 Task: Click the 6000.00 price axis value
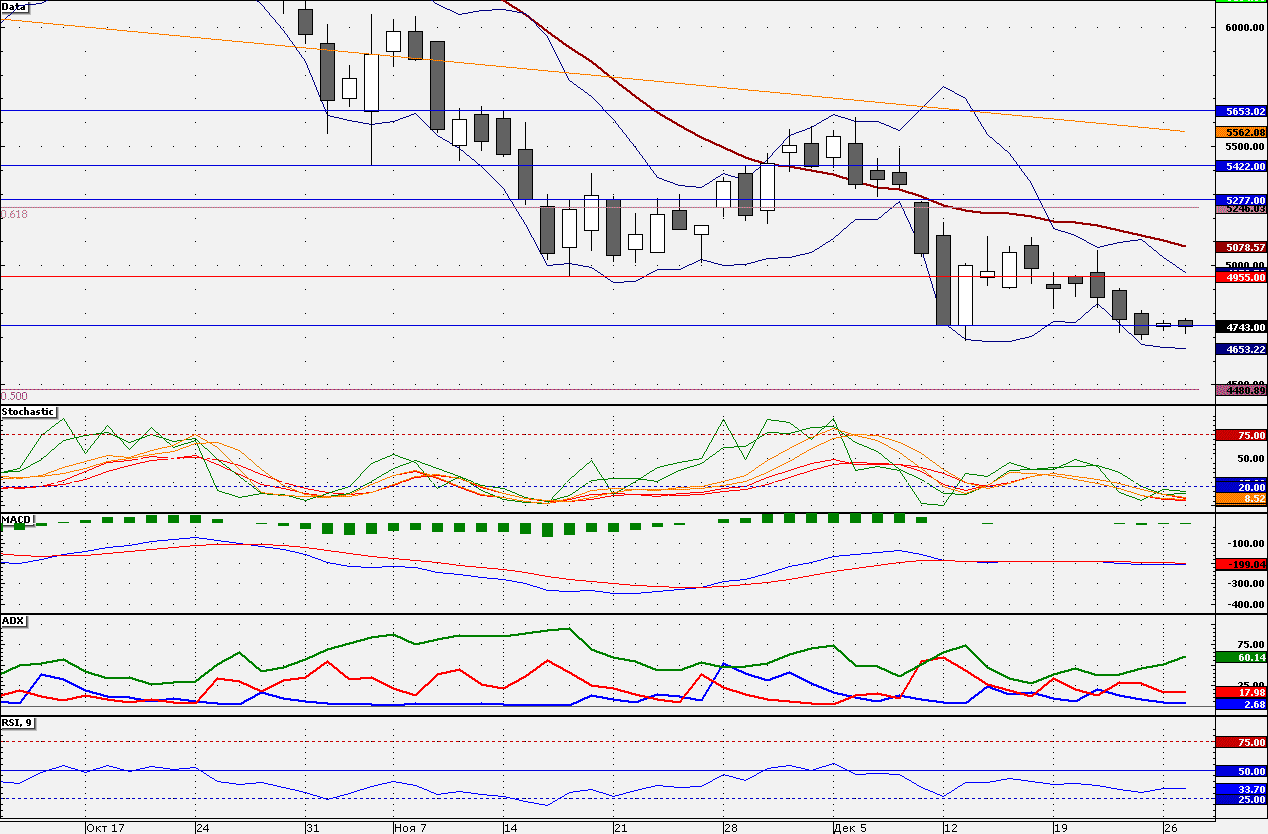[x=1245, y=28]
